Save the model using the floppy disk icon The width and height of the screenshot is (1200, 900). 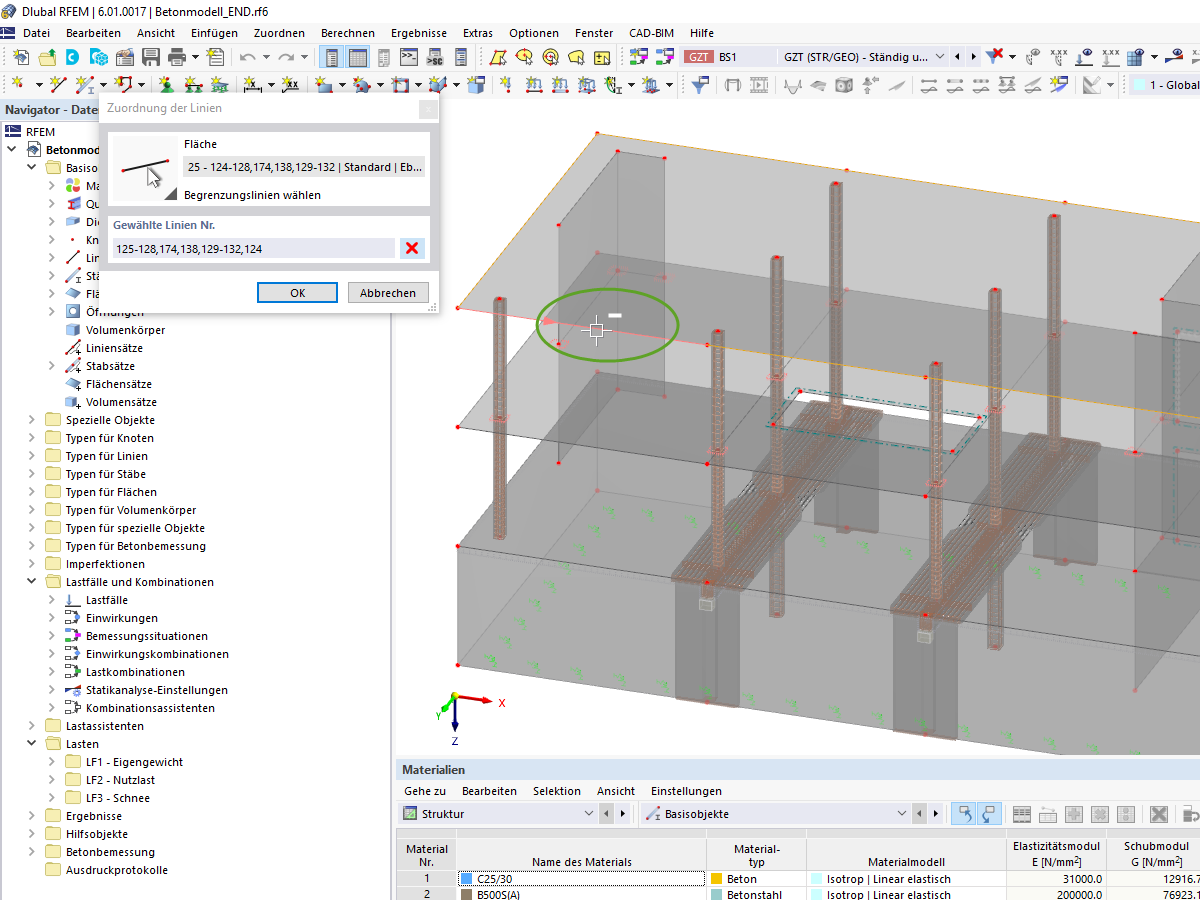pyautogui.click(x=152, y=57)
